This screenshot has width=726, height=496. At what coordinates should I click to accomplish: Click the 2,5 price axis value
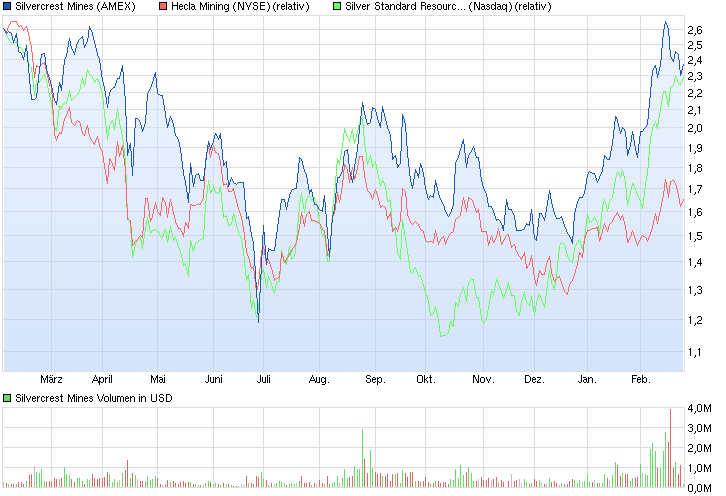pyautogui.click(x=695, y=45)
